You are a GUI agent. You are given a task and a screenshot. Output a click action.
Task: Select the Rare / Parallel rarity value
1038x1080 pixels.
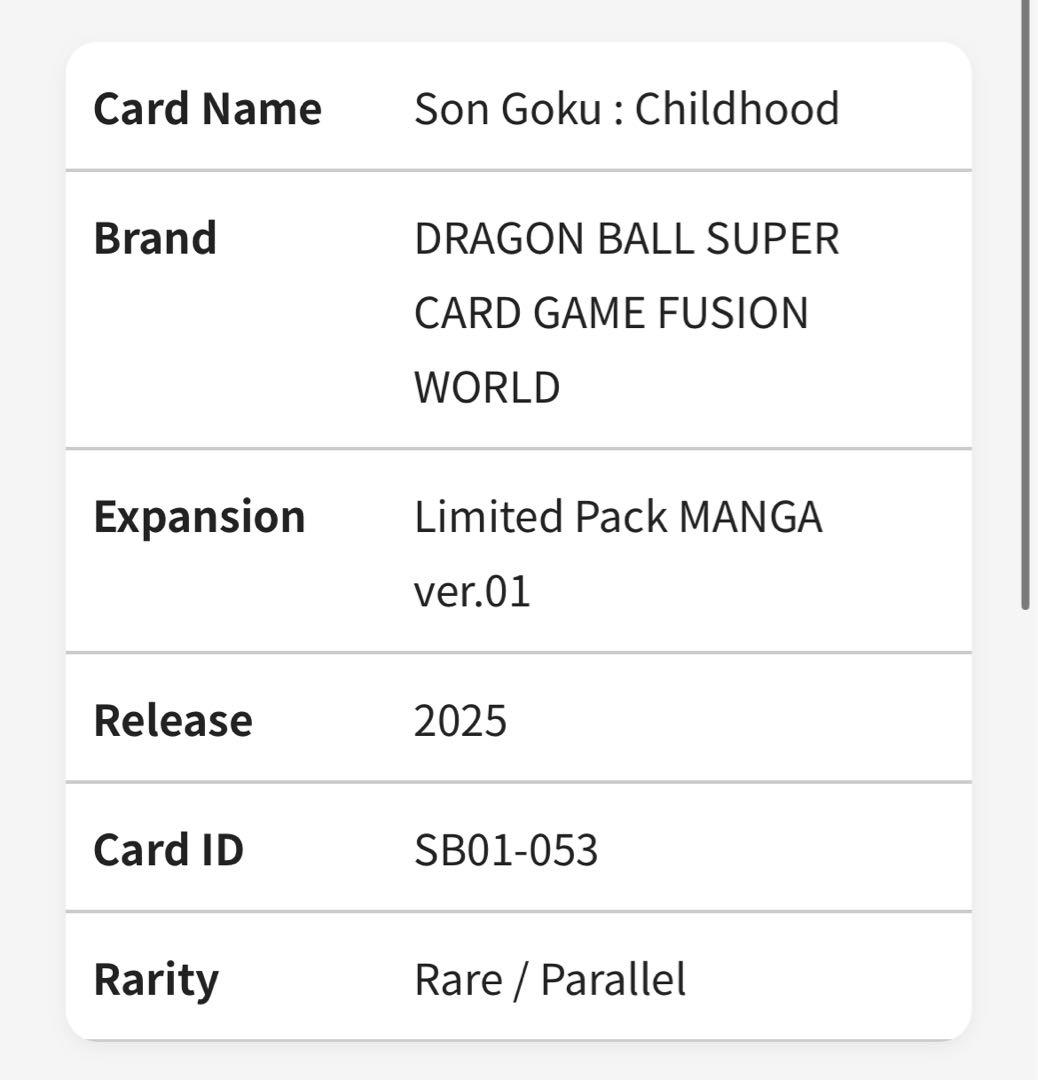550,979
